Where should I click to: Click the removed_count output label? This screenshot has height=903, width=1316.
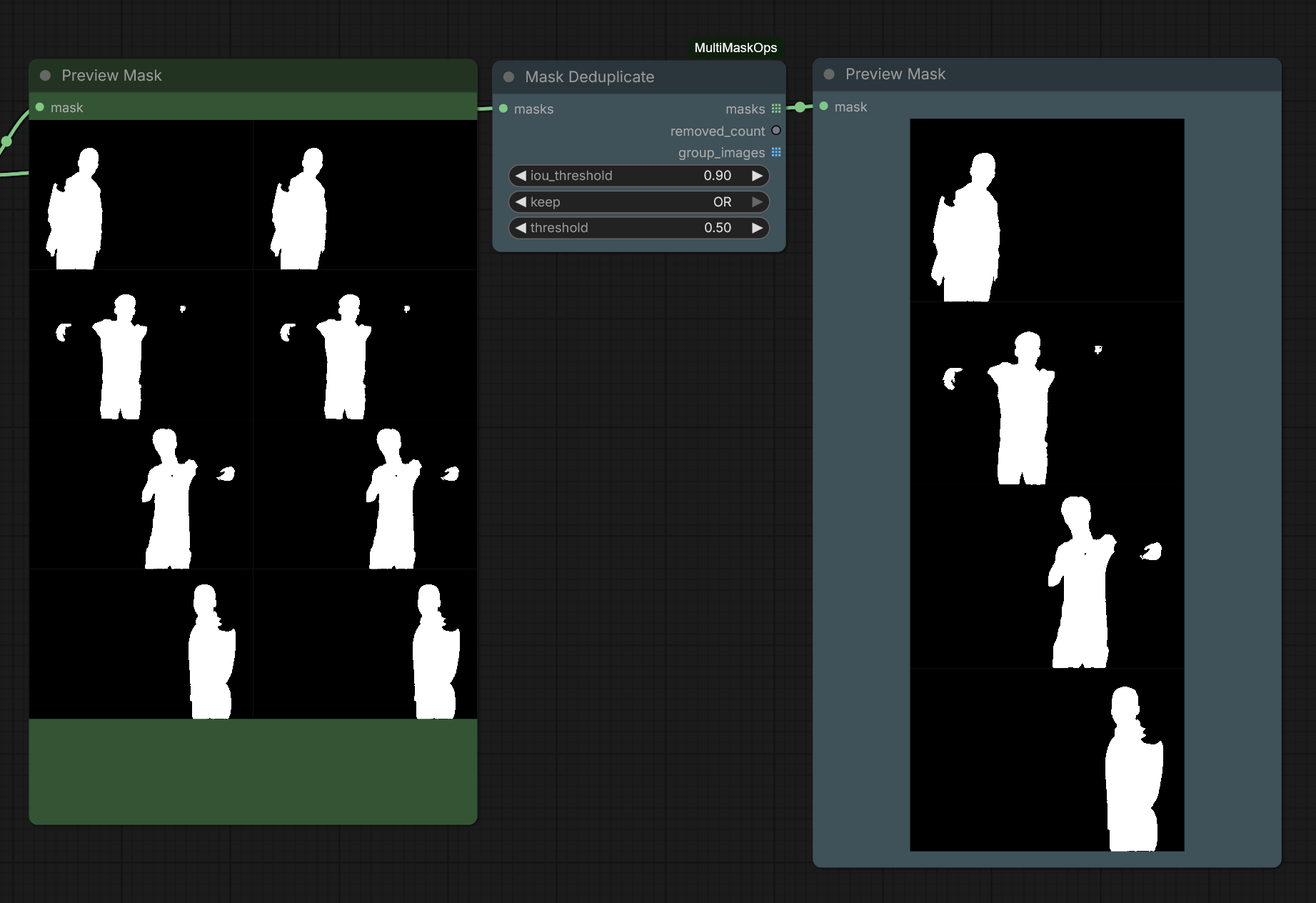click(718, 131)
